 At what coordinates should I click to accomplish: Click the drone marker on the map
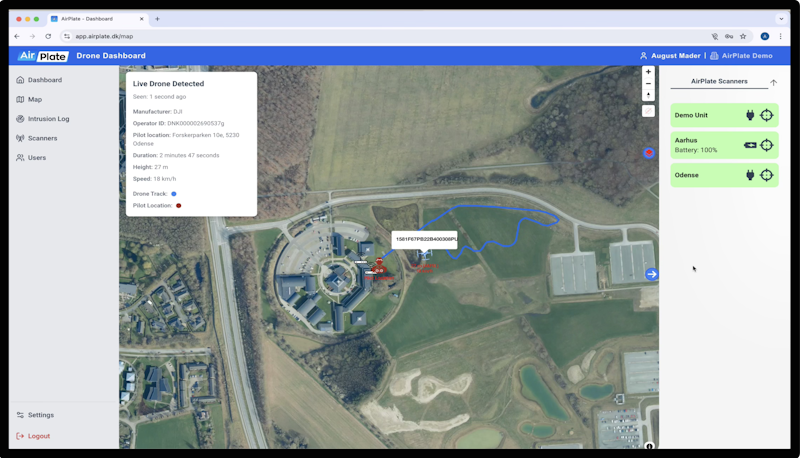[424, 255]
